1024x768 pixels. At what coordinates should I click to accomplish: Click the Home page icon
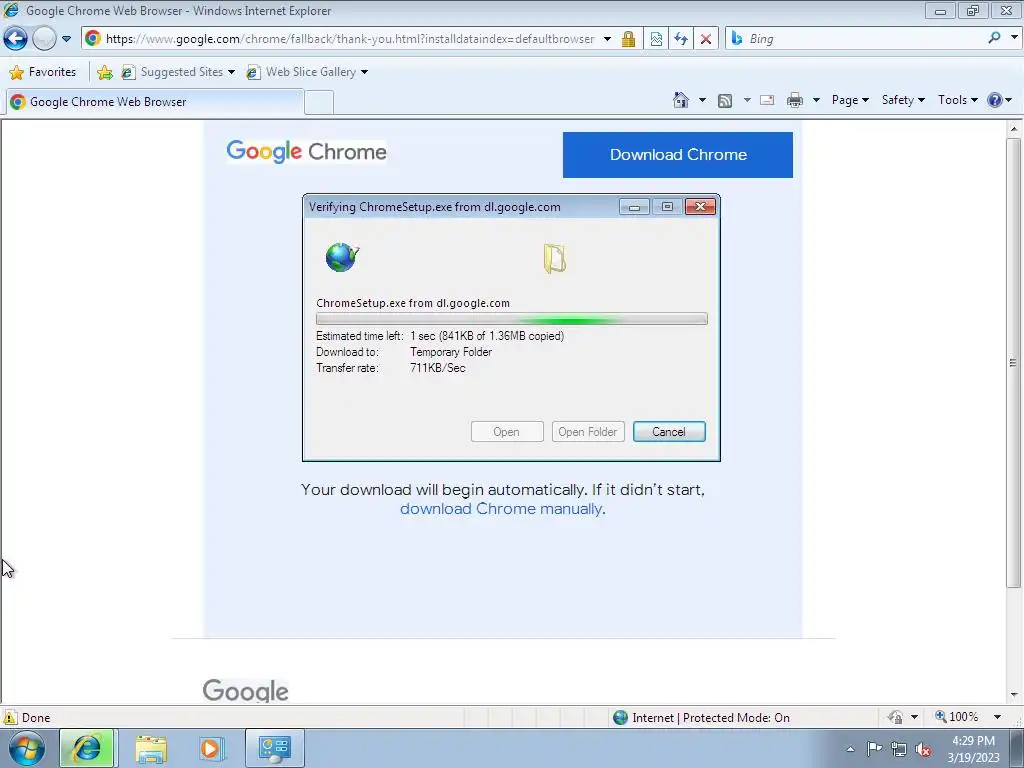tap(681, 100)
